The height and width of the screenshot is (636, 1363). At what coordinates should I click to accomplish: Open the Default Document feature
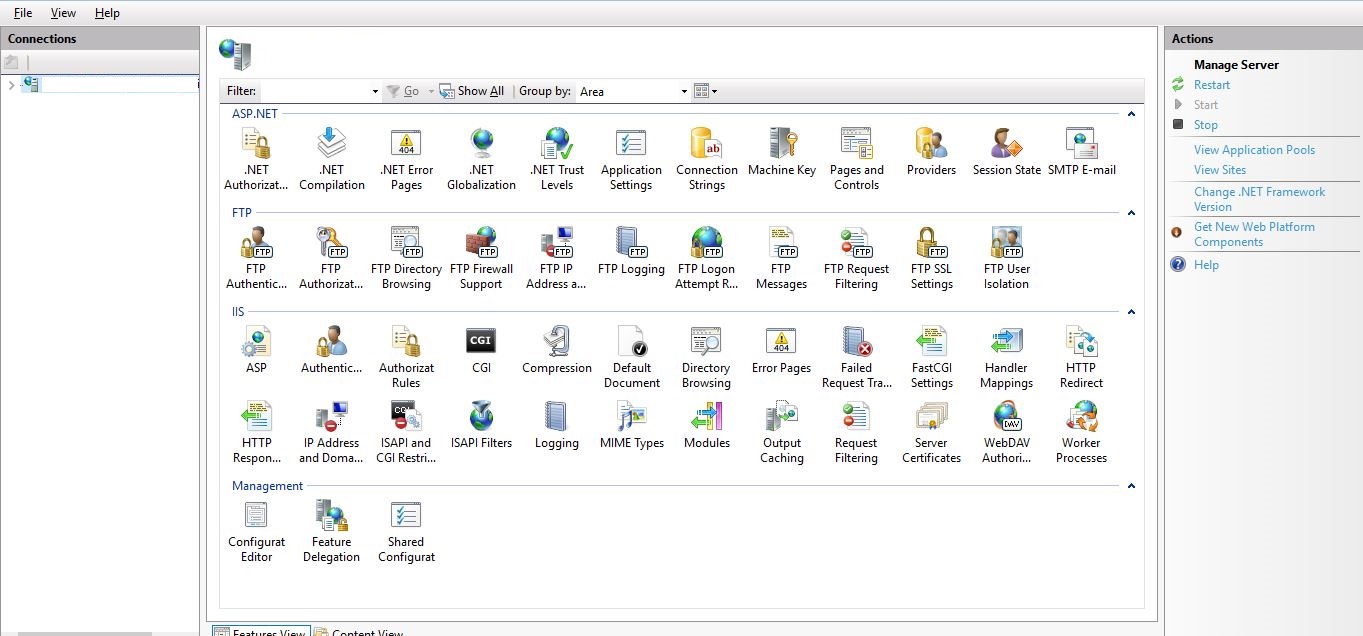coord(632,343)
